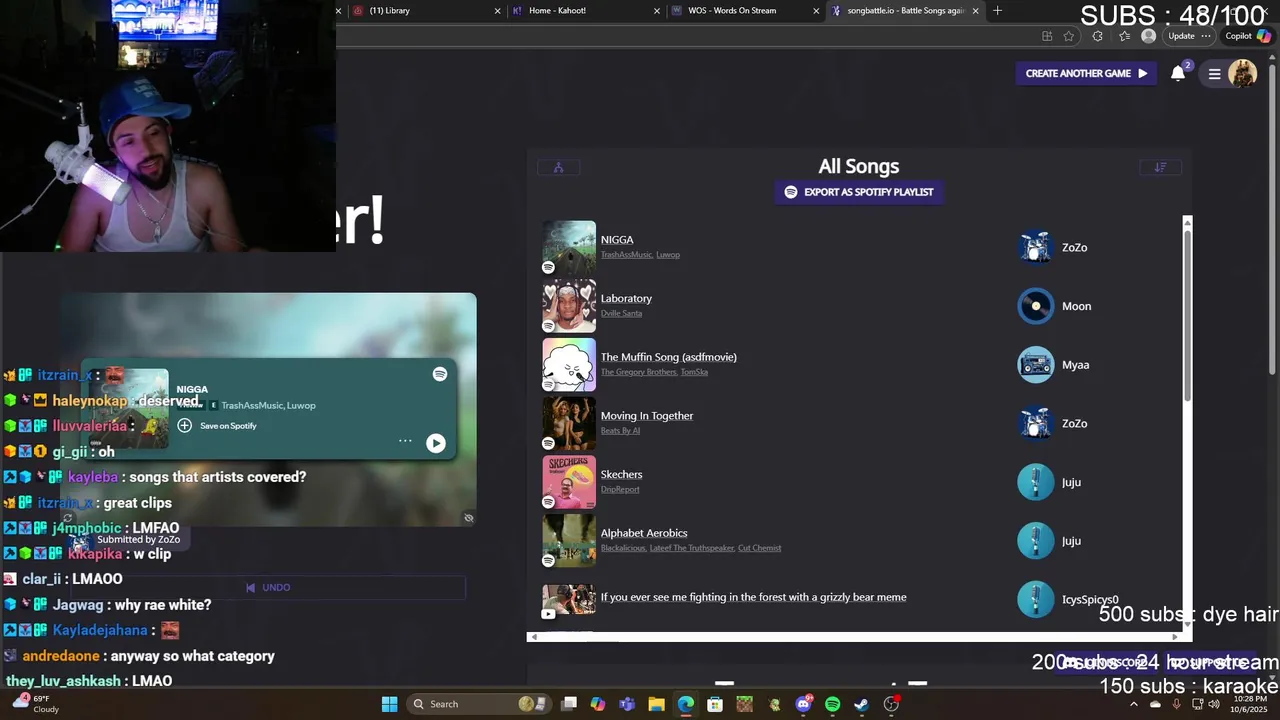This screenshot has height=720, width=1280.
Task: Open the first song's title link
Action: (x=617, y=240)
